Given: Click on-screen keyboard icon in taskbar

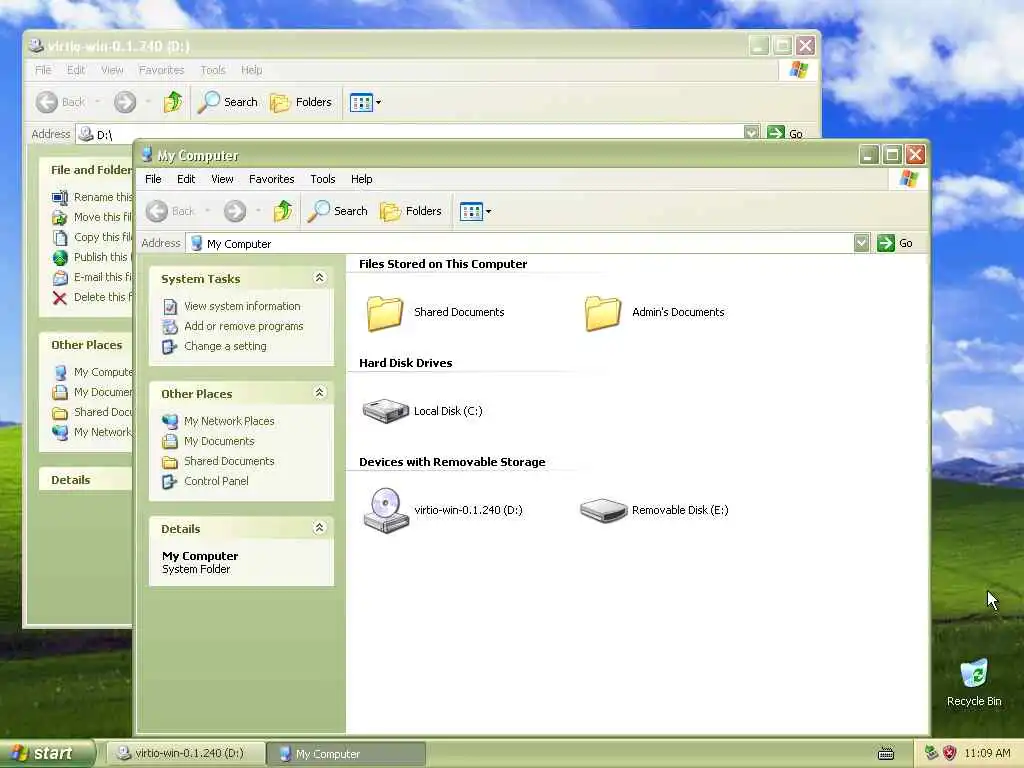Looking at the screenshot, I should click(886, 754).
